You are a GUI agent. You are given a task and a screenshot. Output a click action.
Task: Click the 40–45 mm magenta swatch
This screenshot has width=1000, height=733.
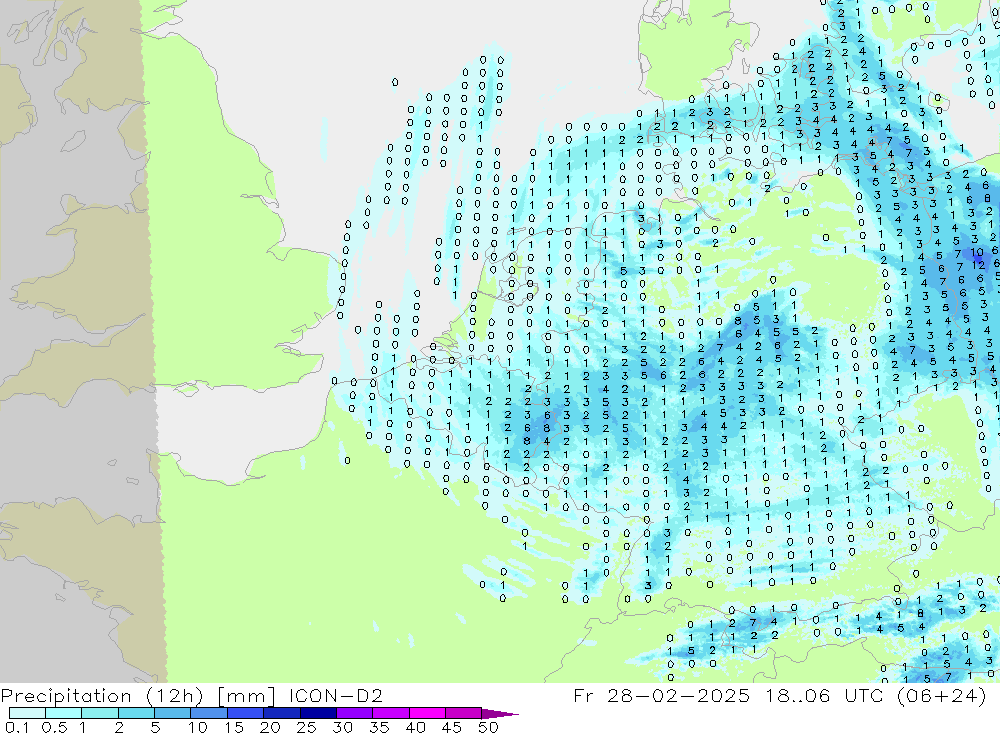(x=427, y=713)
